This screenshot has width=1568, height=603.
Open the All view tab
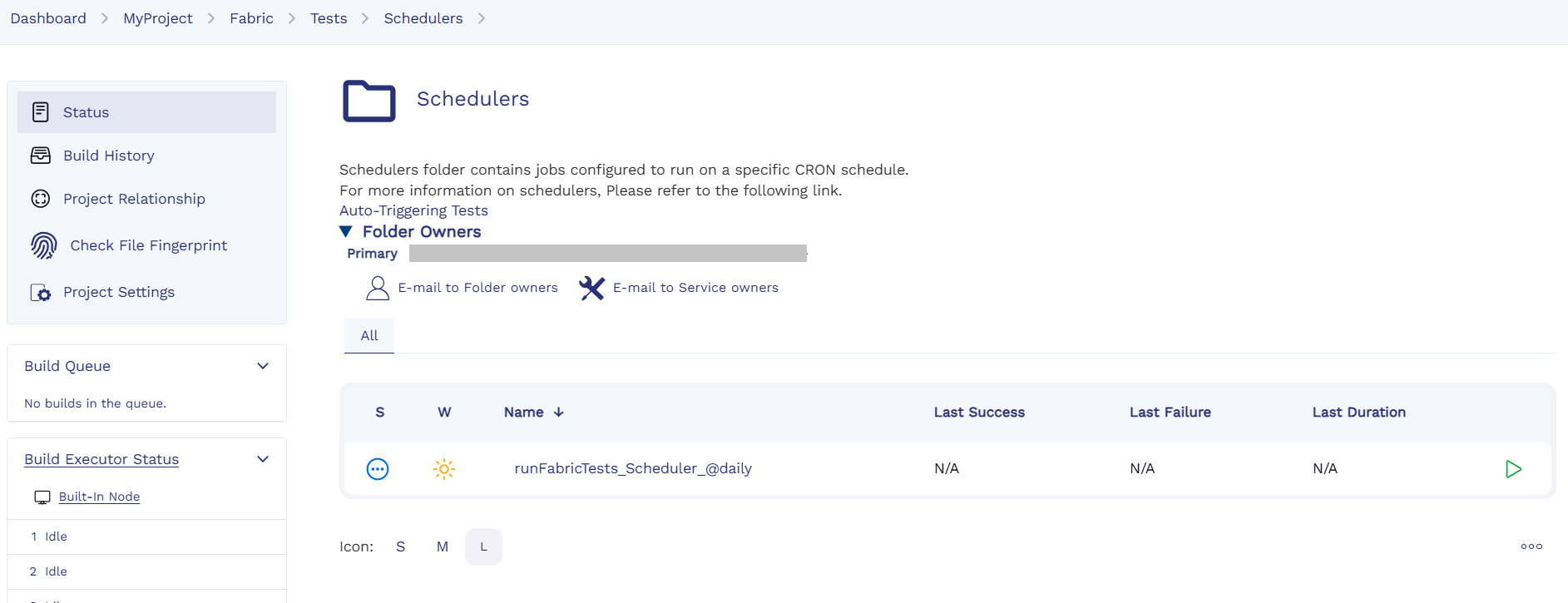pos(369,336)
